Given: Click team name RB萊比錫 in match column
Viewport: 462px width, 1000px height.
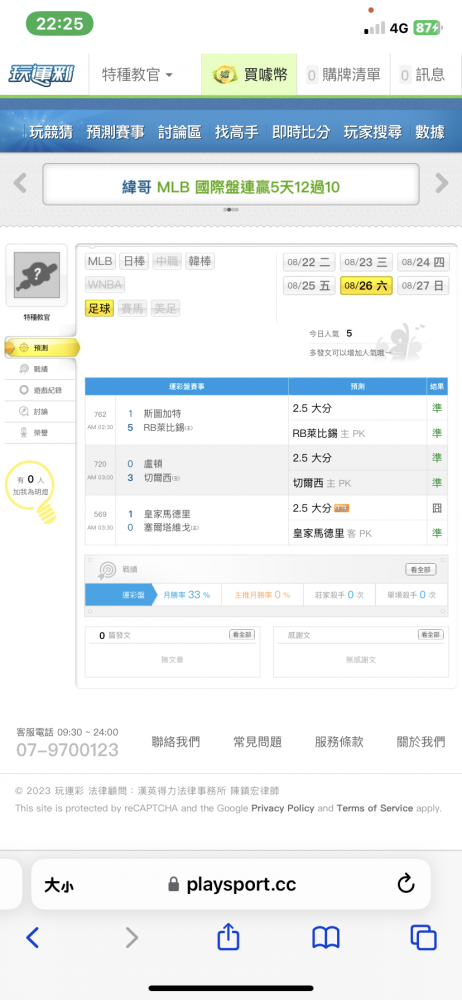Looking at the screenshot, I should (163, 427).
